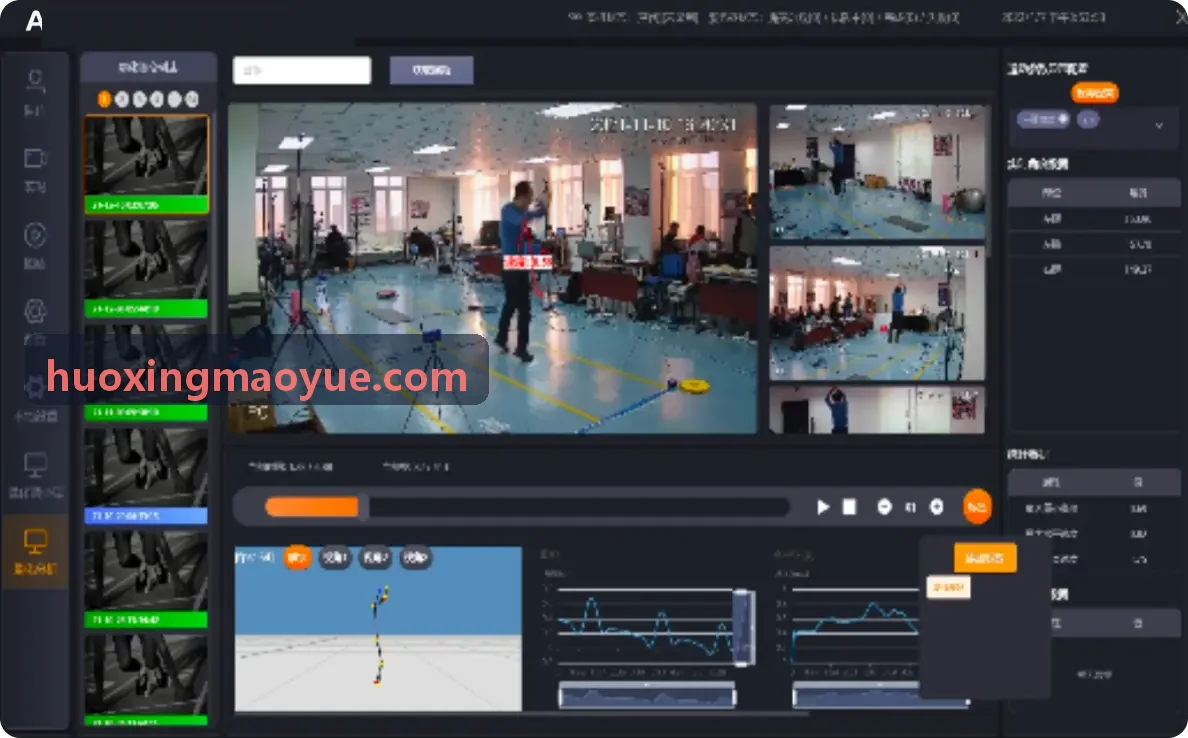This screenshot has height=738, width=1188.
Task: Click the range slider beneath the right chart
Action: point(880,696)
